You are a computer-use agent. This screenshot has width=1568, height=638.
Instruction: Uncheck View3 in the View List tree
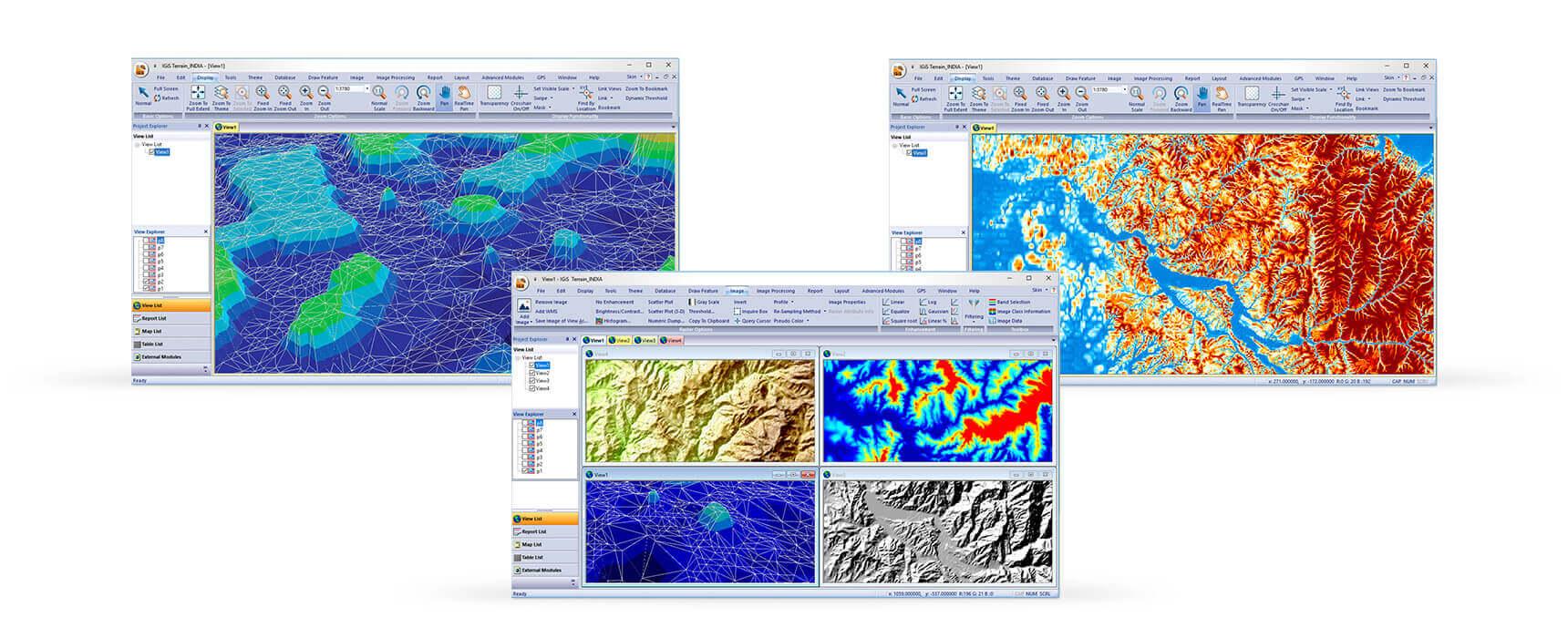tap(532, 381)
